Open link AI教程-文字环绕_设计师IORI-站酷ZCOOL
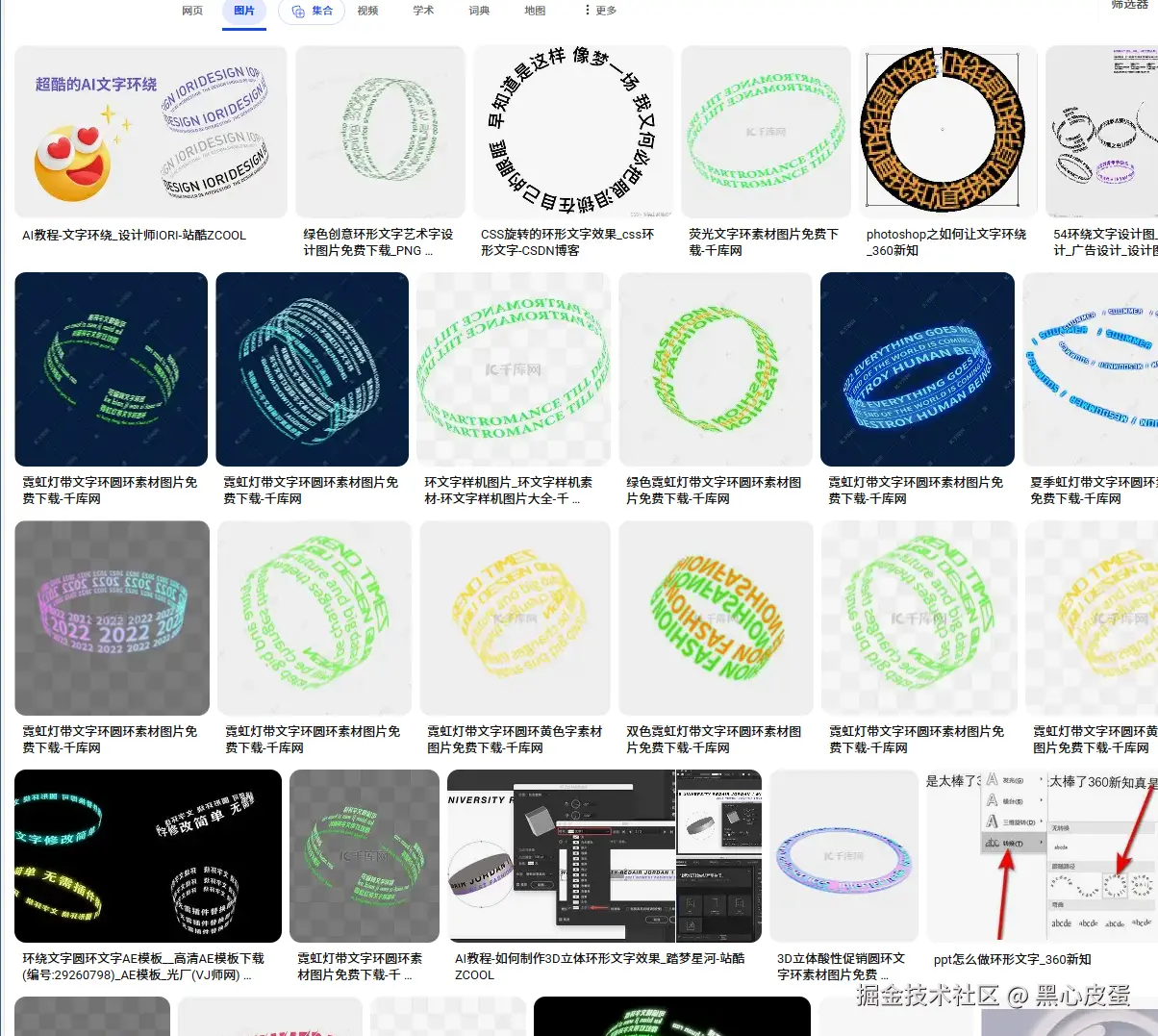Viewport: 1158px width, 1036px height. pyautogui.click(x=134, y=235)
